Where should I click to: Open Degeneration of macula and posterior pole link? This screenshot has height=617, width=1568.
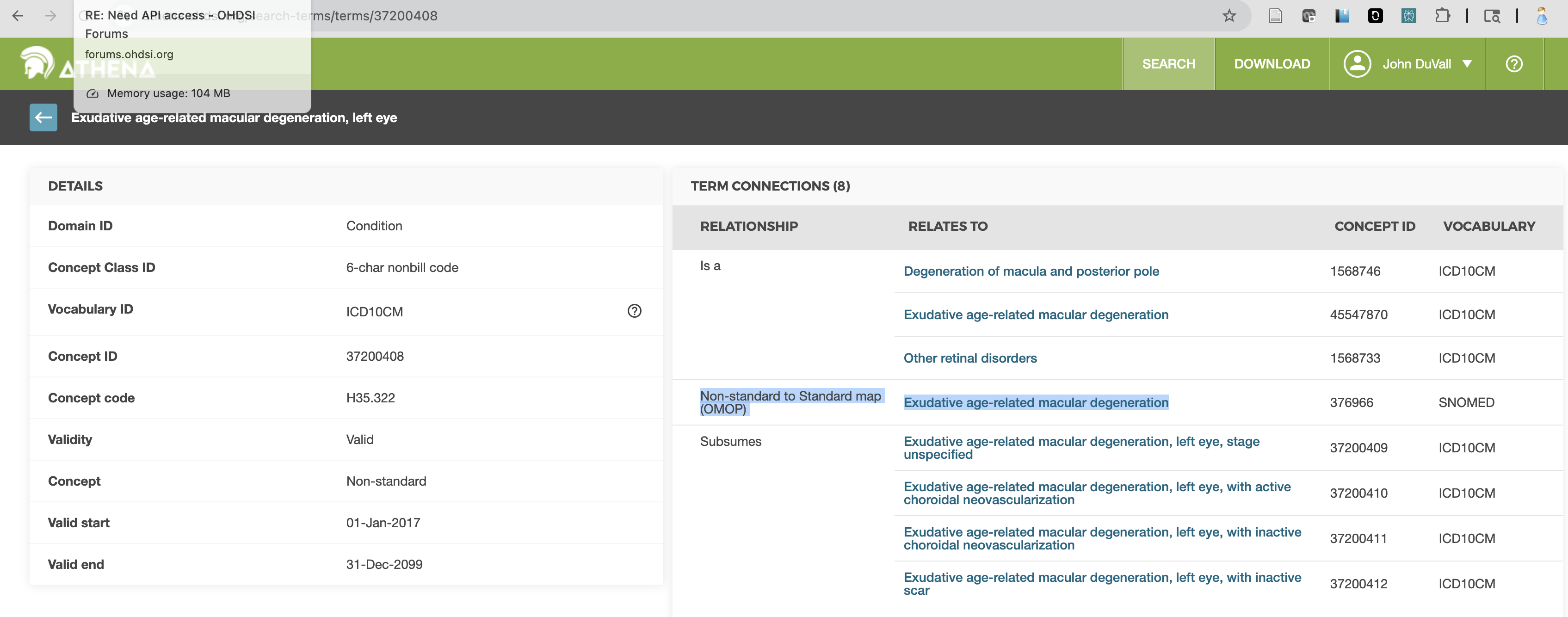pyautogui.click(x=1031, y=271)
